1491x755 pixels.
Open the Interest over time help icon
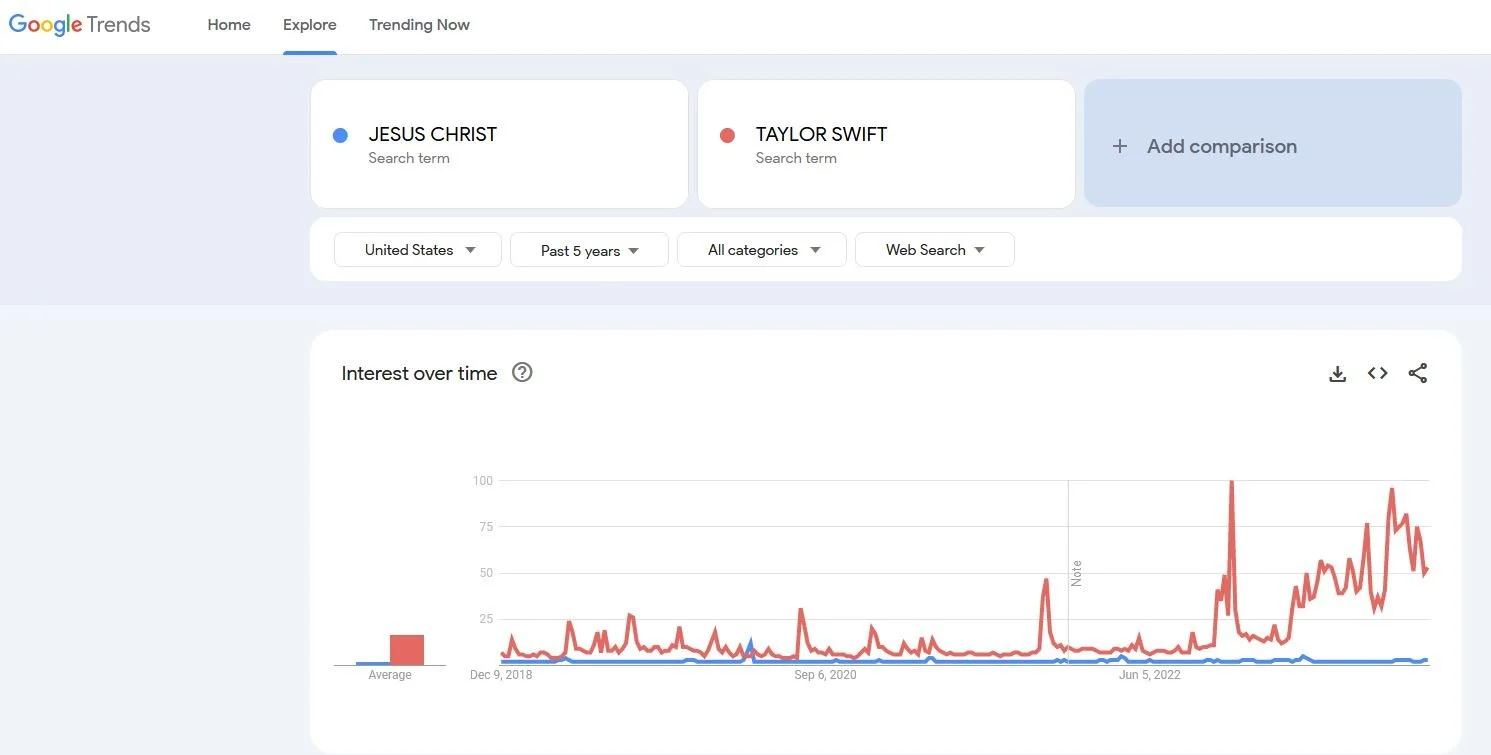click(522, 372)
